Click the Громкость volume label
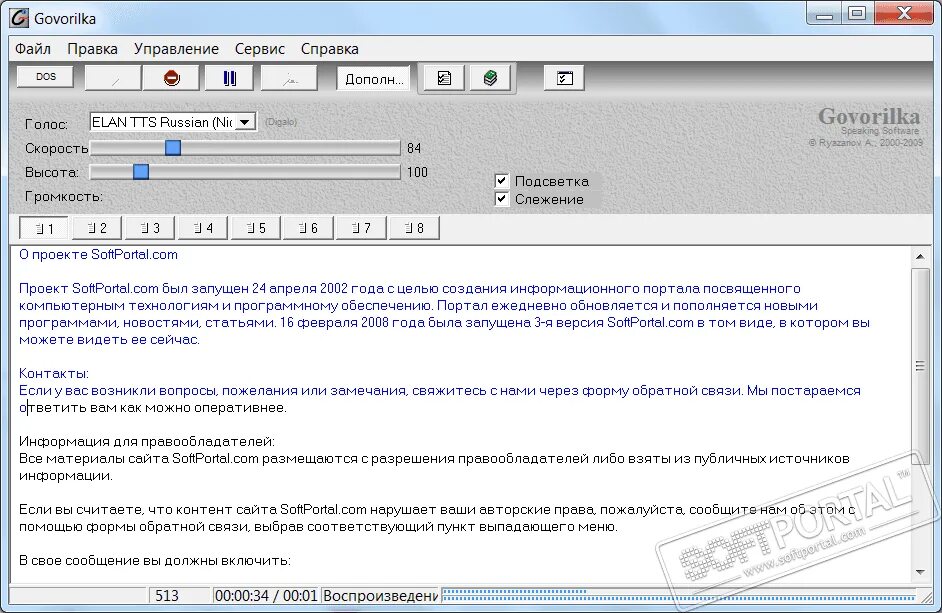This screenshot has height=613, width=942. 64,197
